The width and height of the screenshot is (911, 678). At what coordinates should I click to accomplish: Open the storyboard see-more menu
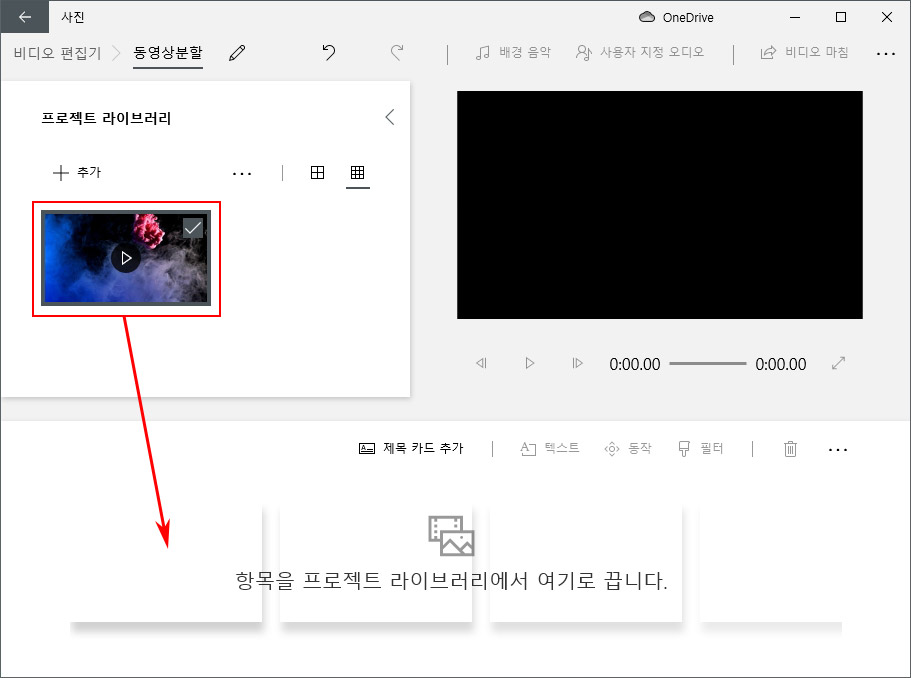pos(838,448)
